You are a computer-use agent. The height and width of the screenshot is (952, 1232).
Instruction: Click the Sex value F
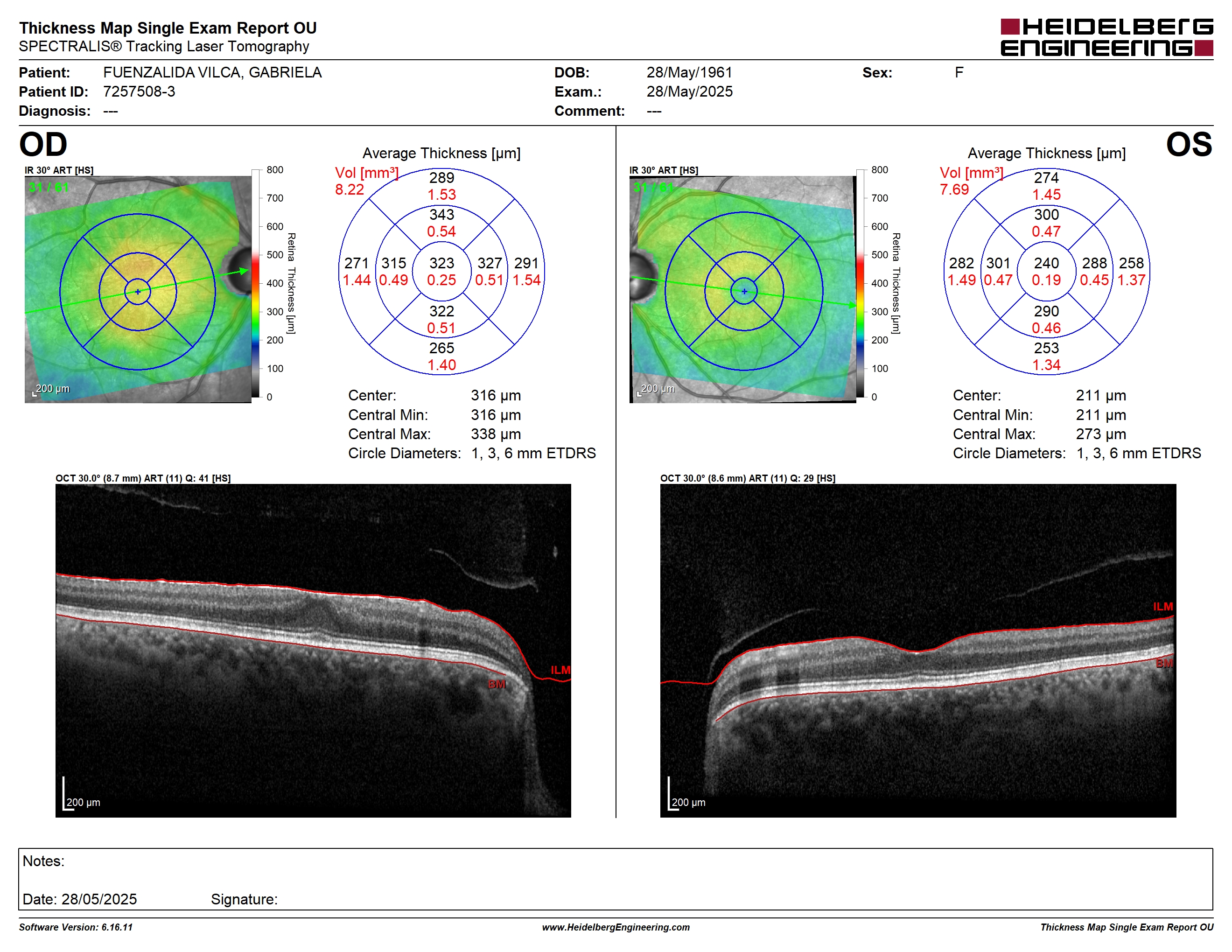click(x=959, y=72)
